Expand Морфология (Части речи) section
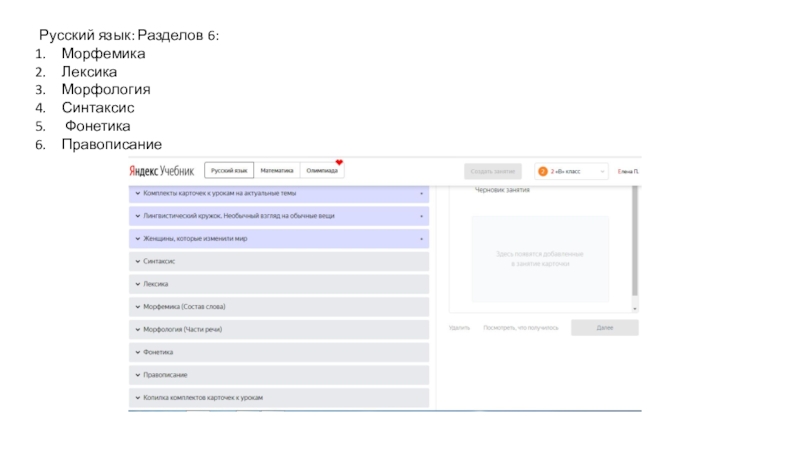Screen dimensions: 800x450 [280, 329]
